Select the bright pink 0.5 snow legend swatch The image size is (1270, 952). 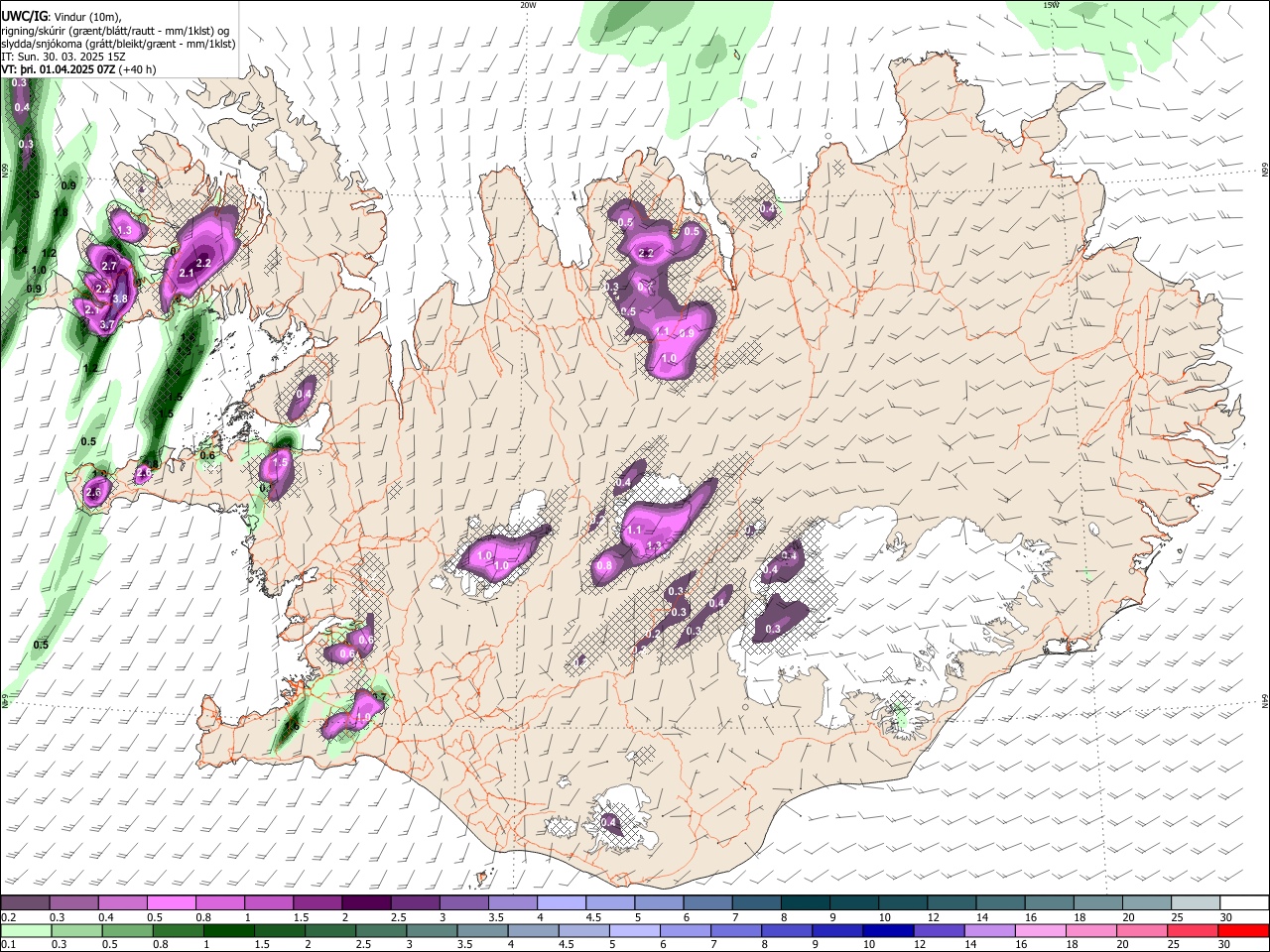[171, 903]
